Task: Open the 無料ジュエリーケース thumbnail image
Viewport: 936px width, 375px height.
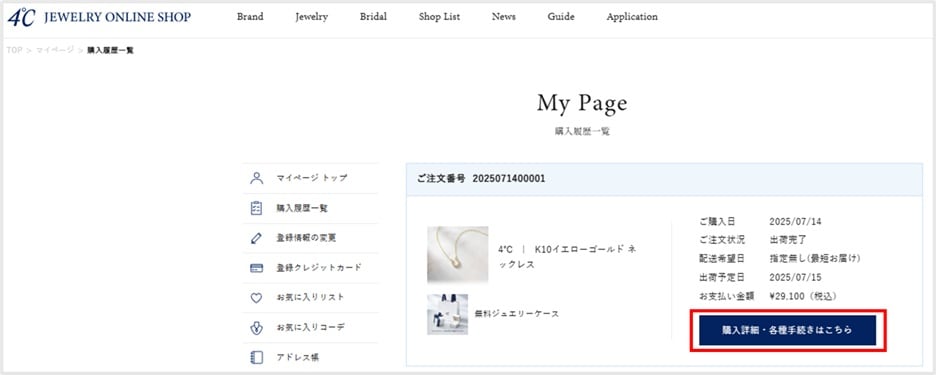Action: (x=448, y=314)
